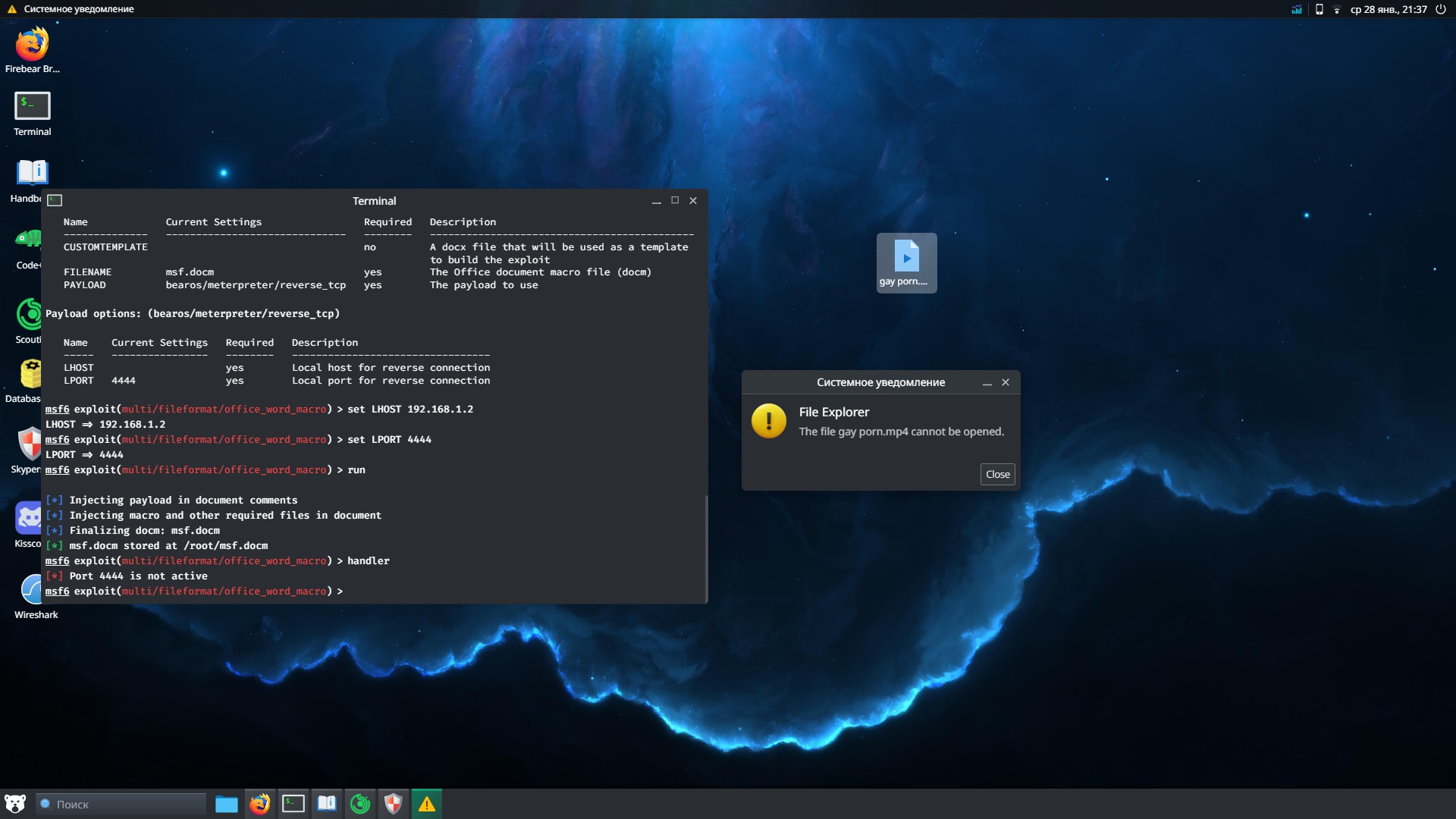Open the Handbook desktop icon
1456x819 pixels.
point(32,173)
